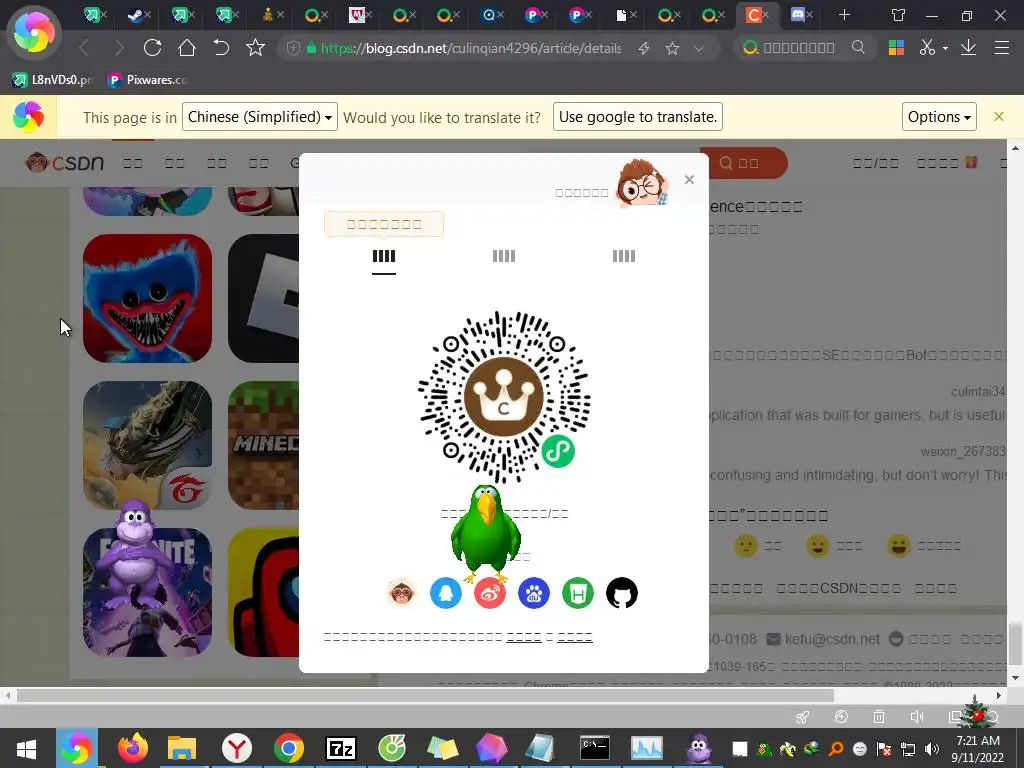Switch to the rightmost login method tab
Image resolution: width=1024 pixels, height=768 pixels.
tap(624, 256)
